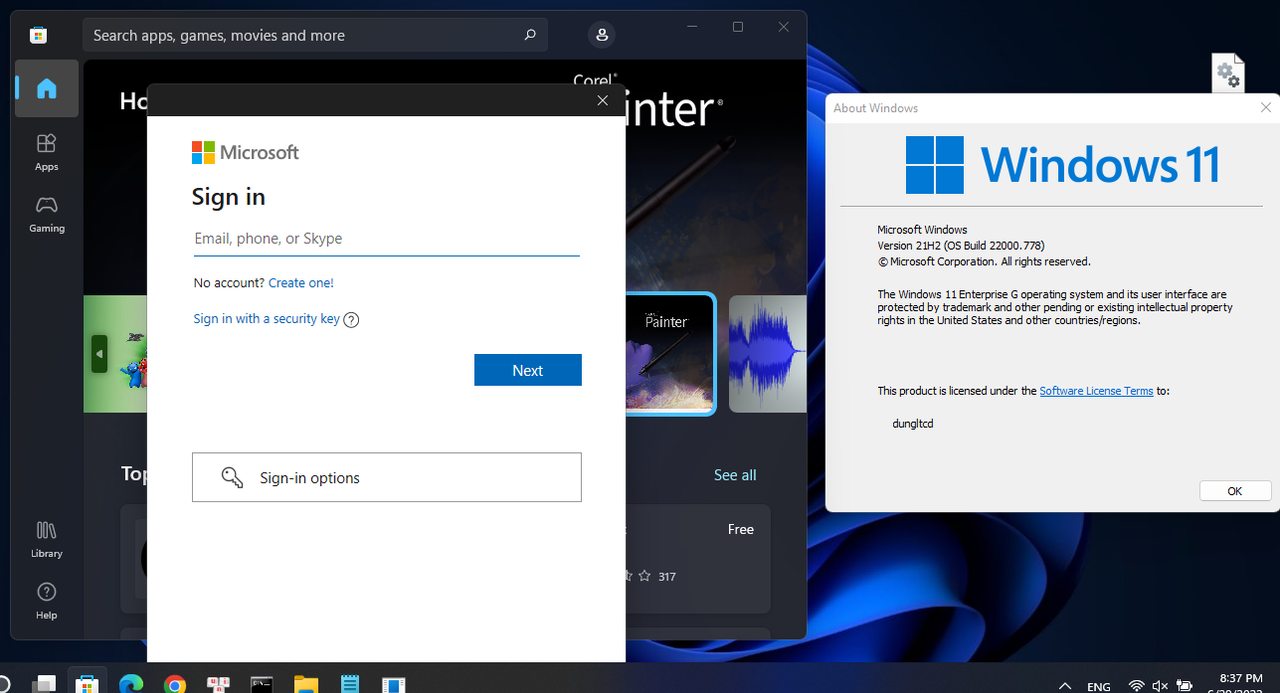Image resolution: width=1280 pixels, height=693 pixels.
Task: Open Notepad icon in taskbar
Action: coord(350,685)
